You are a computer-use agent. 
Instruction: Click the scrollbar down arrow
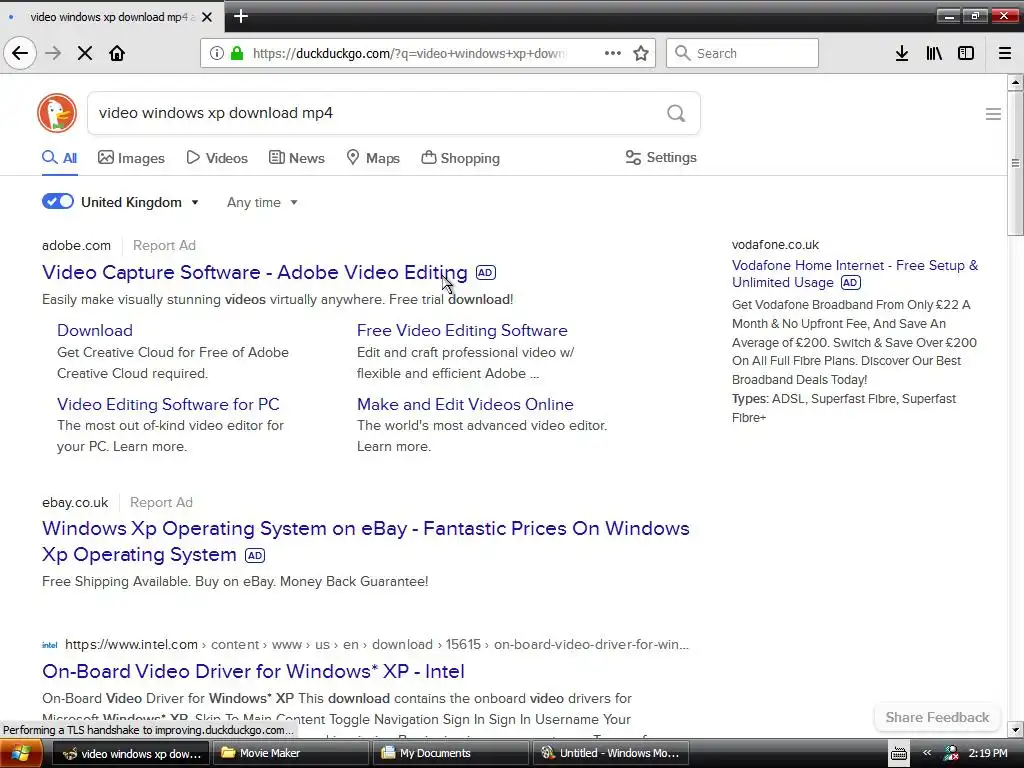point(1015,729)
